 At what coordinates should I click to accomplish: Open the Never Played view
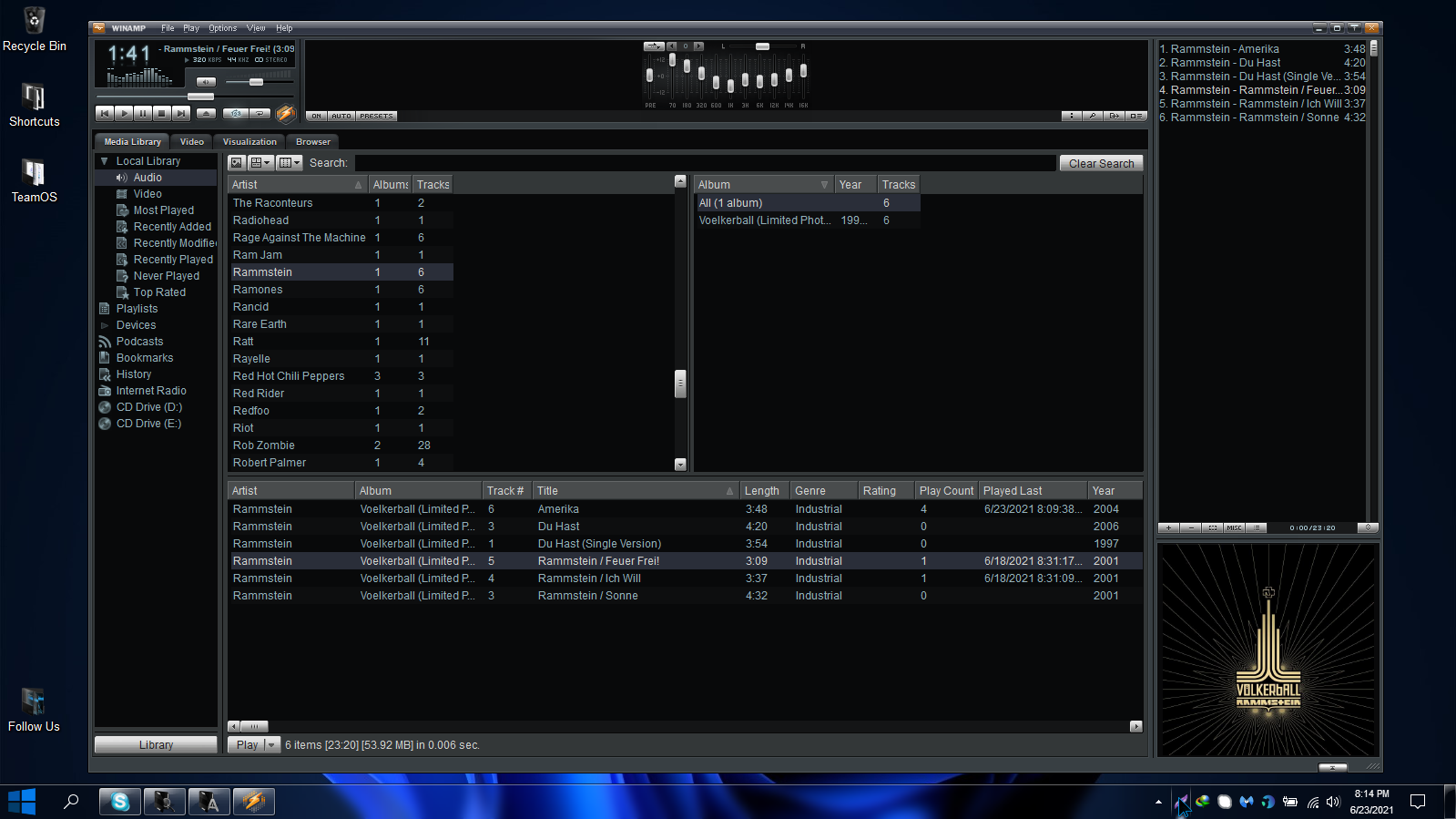[x=167, y=276]
